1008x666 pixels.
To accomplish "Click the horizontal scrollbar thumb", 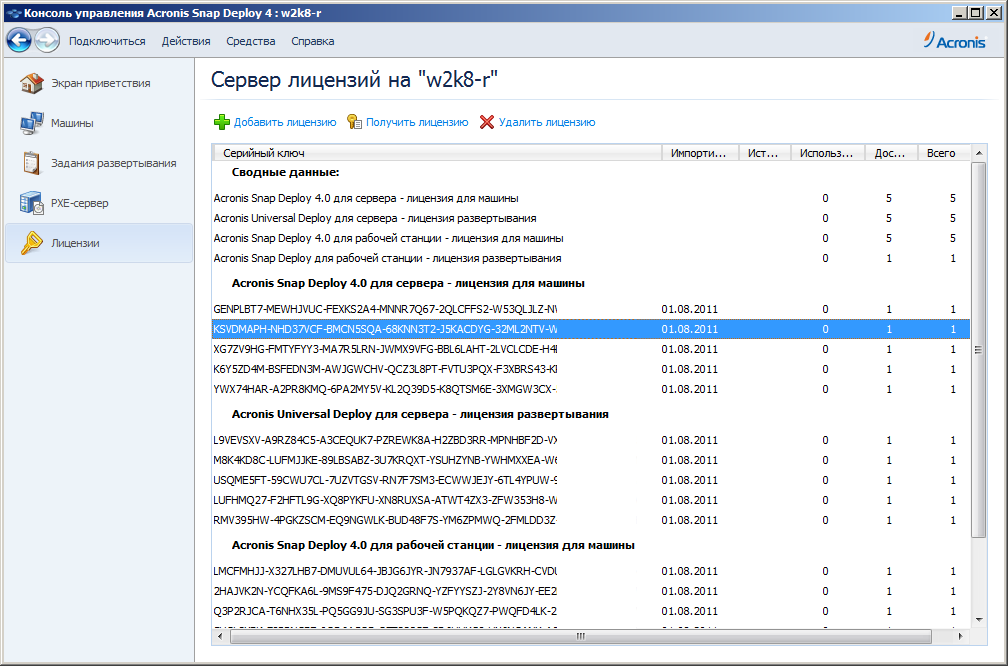I will pos(580,636).
